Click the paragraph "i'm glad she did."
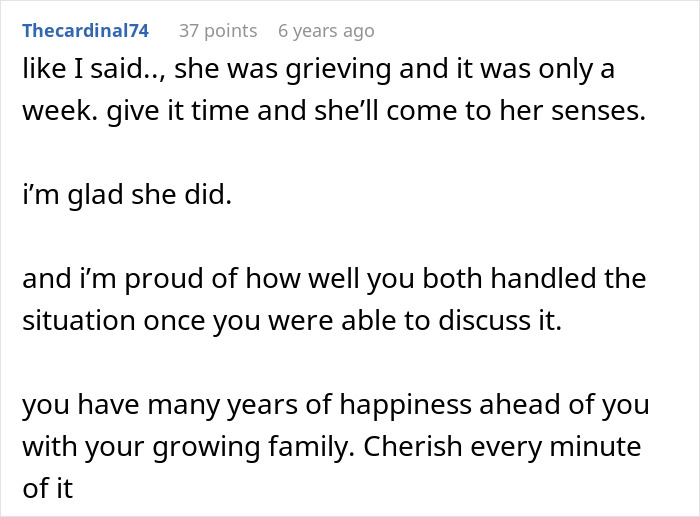This screenshot has width=700, height=517. (x=126, y=195)
